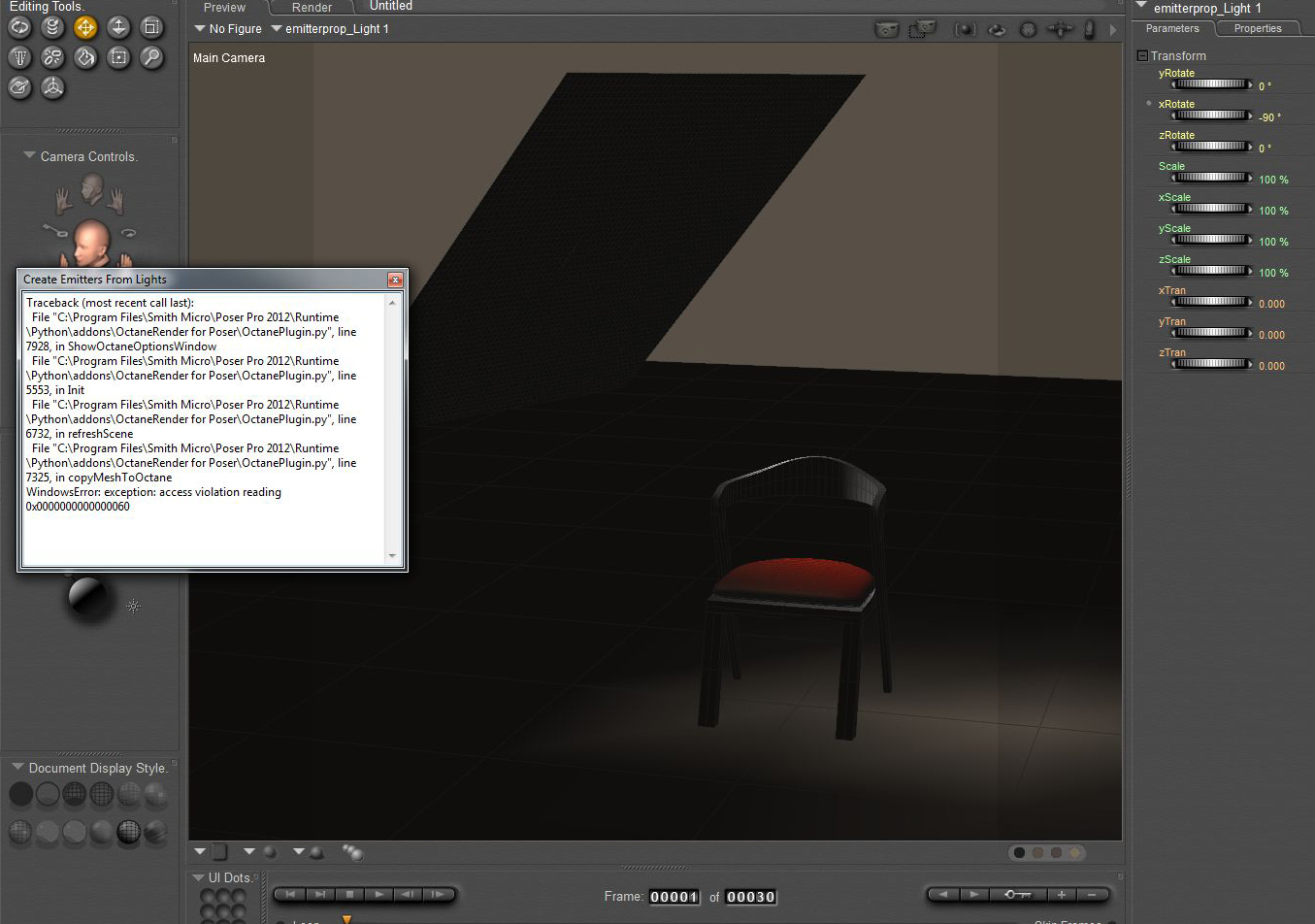
Task: Play the animation
Action: tap(378, 894)
